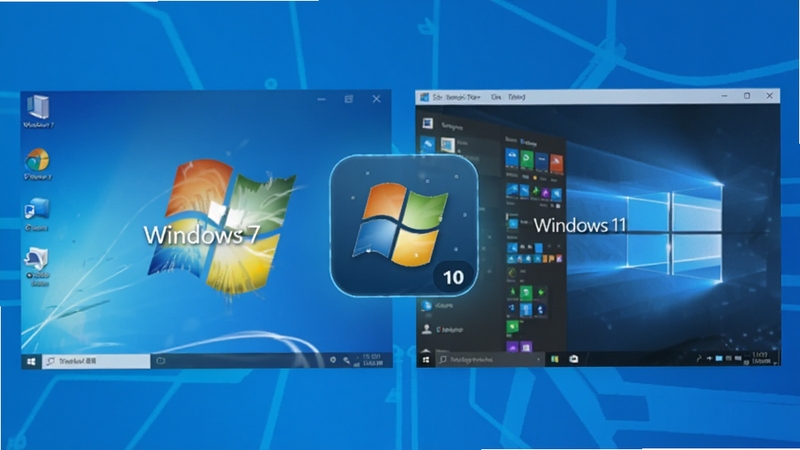Open the gear icon in the Windows 7 window tray
This screenshot has height=450, width=800.
pyautogui.click(x=333, y=360)
